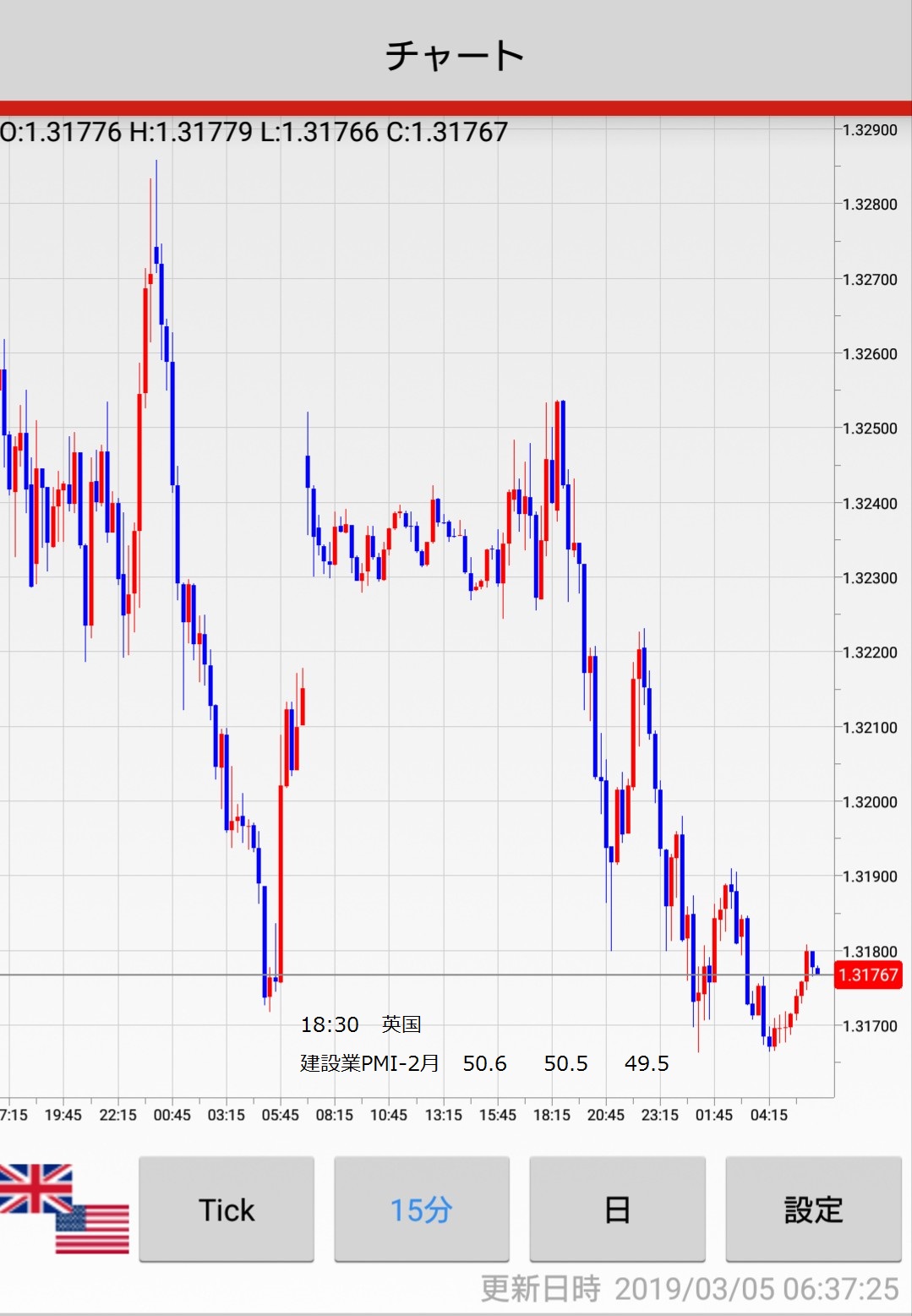Tap the チャート title header
The width and height of the screenshot is (912, 1316).
coord(456,56)
